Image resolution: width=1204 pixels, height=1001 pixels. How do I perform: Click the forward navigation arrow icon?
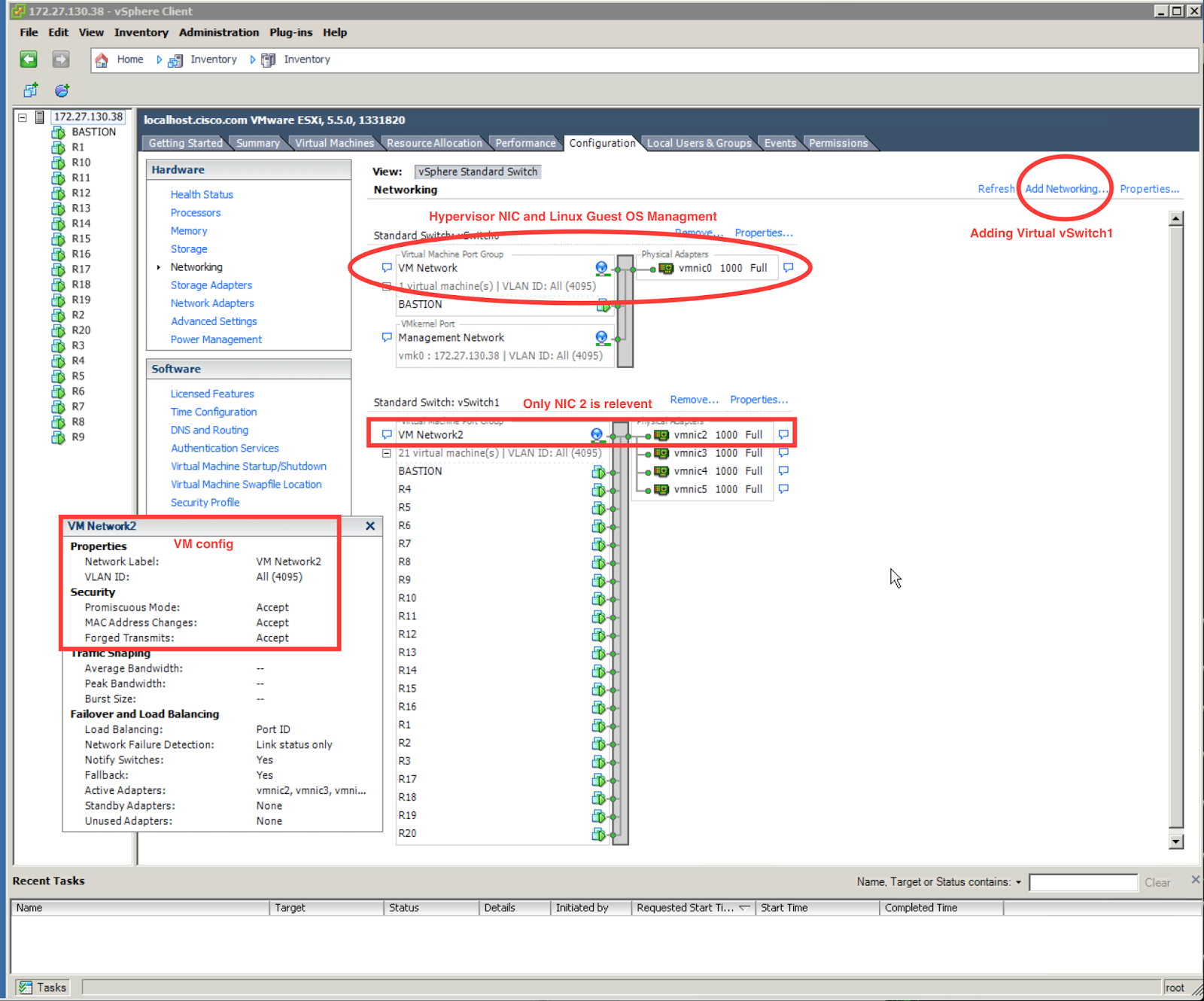[60, 59]
